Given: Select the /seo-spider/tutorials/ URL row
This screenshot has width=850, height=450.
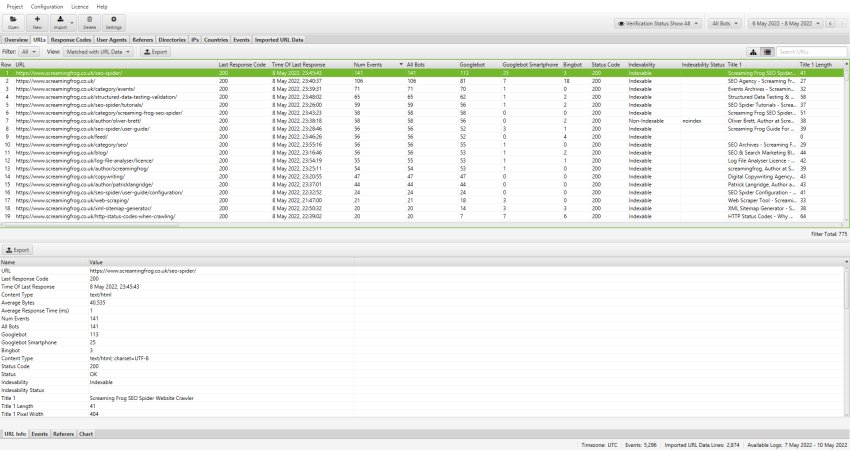Looking at the screenshot, I should point(422,105).
